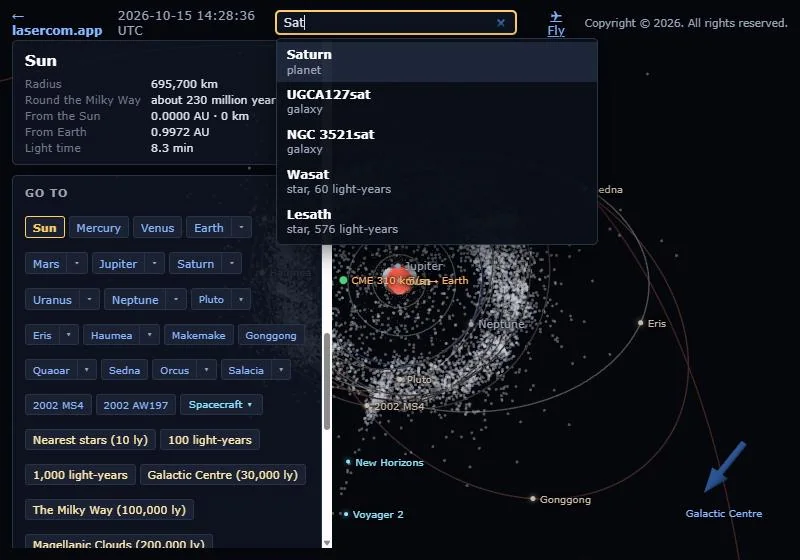This screenshot has width=800, height=560.
Task: Open the lasercom.app link
Action: (x=57, y=31)
